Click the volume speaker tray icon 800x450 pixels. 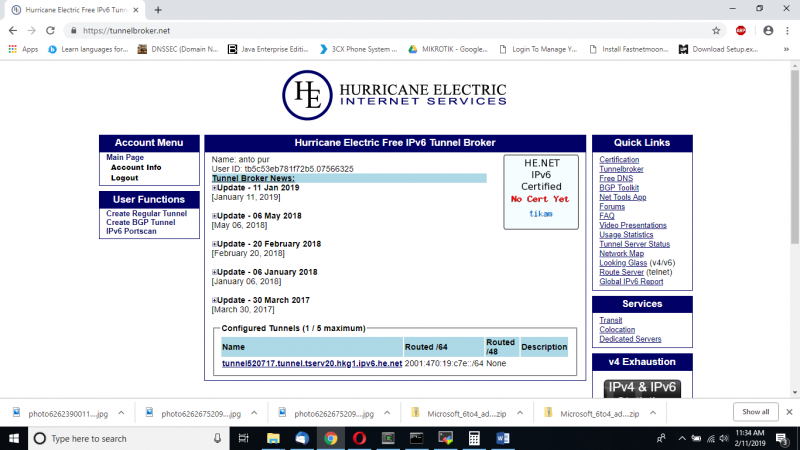(x=724, y=438)
